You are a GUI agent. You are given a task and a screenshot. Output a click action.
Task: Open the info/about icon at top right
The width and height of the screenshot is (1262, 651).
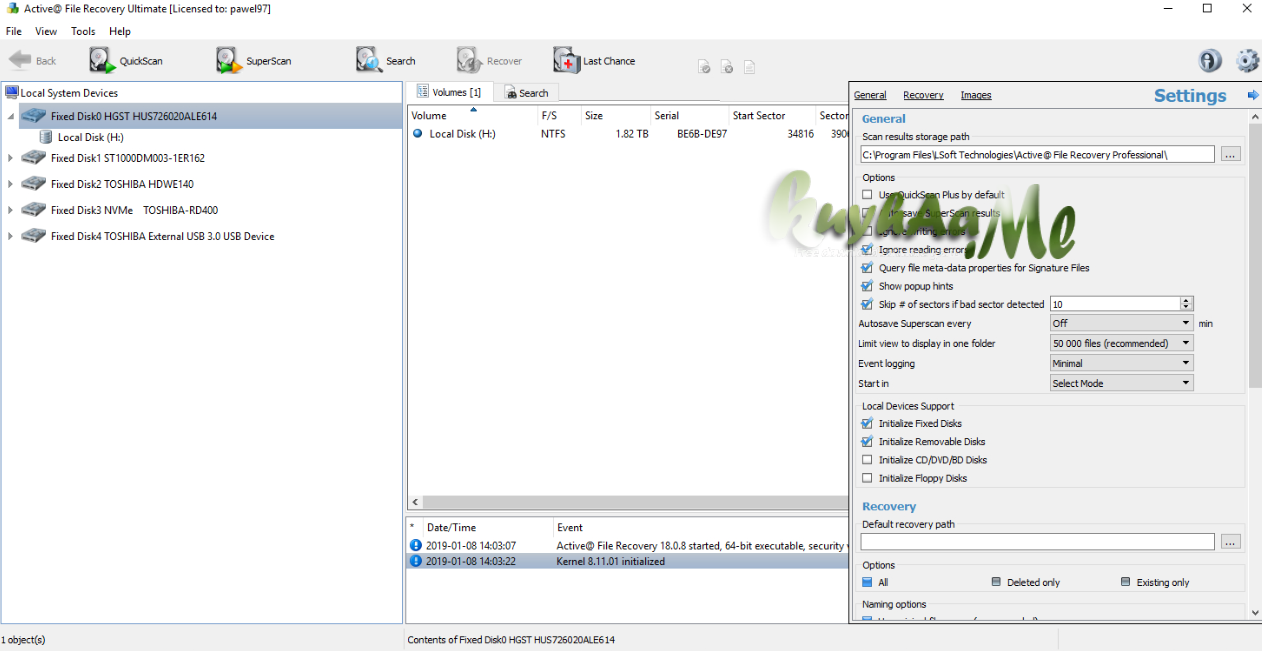(x=1210, y=61)
